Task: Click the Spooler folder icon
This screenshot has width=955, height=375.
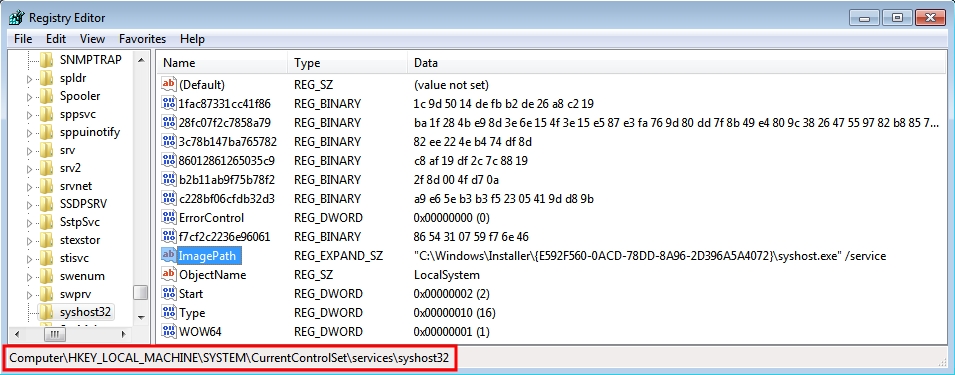Action: (x=47, y=96)
